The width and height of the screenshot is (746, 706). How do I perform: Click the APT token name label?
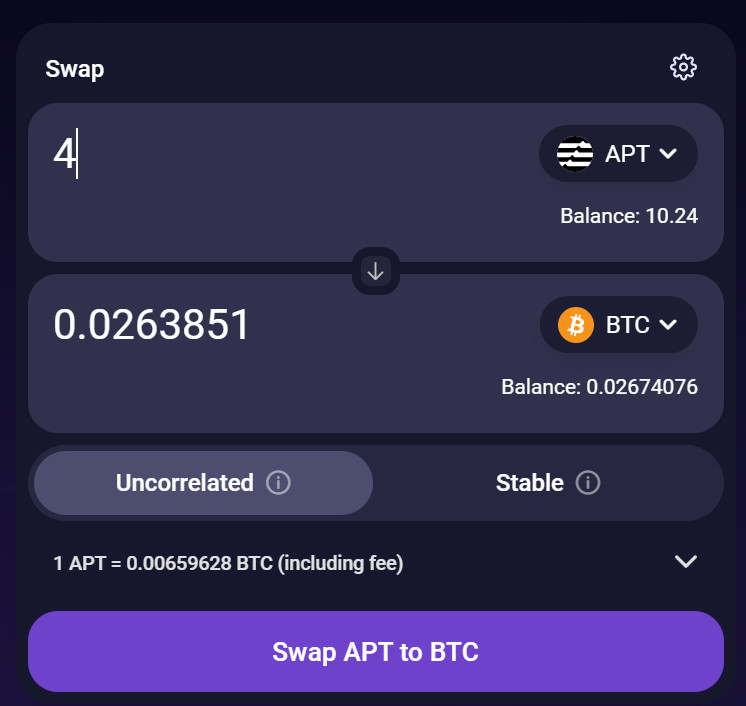627,154
